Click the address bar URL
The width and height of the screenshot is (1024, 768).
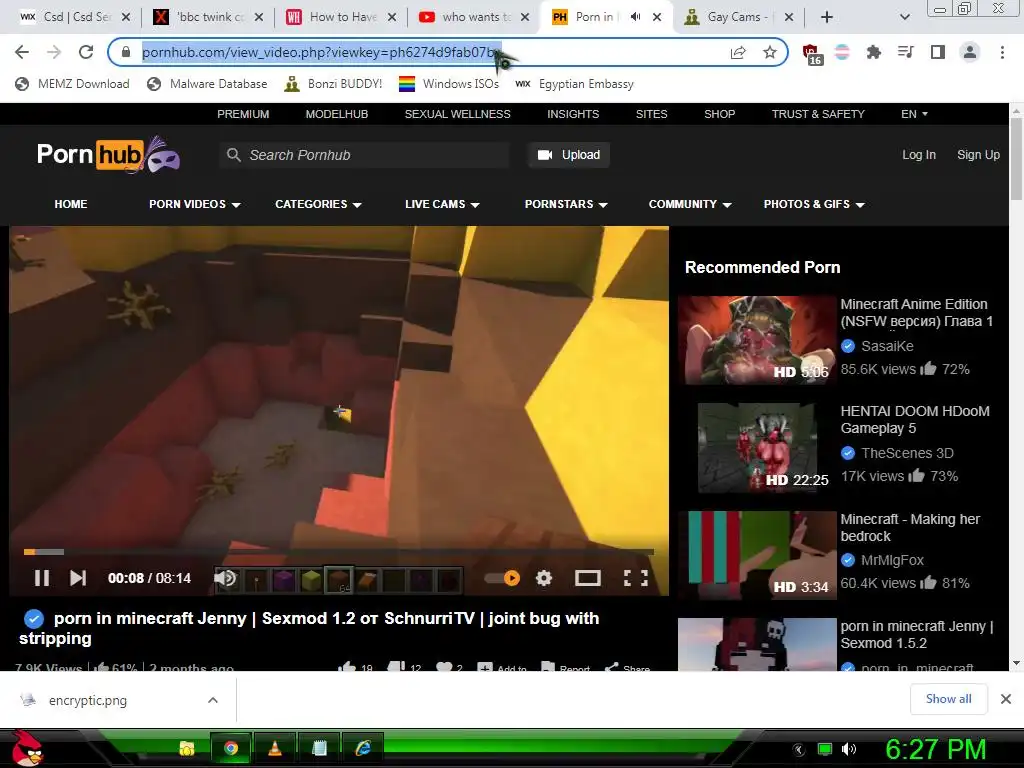click(321, 52)
